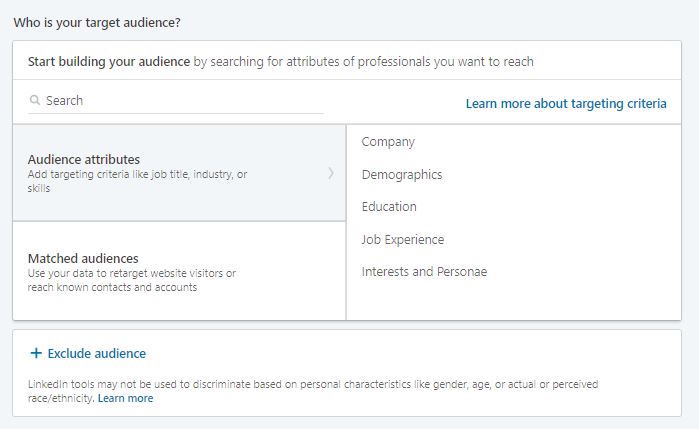The width and height of the screenshot is (699, 429).
Task: Click the job title, industry description text
Action: (137, 181)
